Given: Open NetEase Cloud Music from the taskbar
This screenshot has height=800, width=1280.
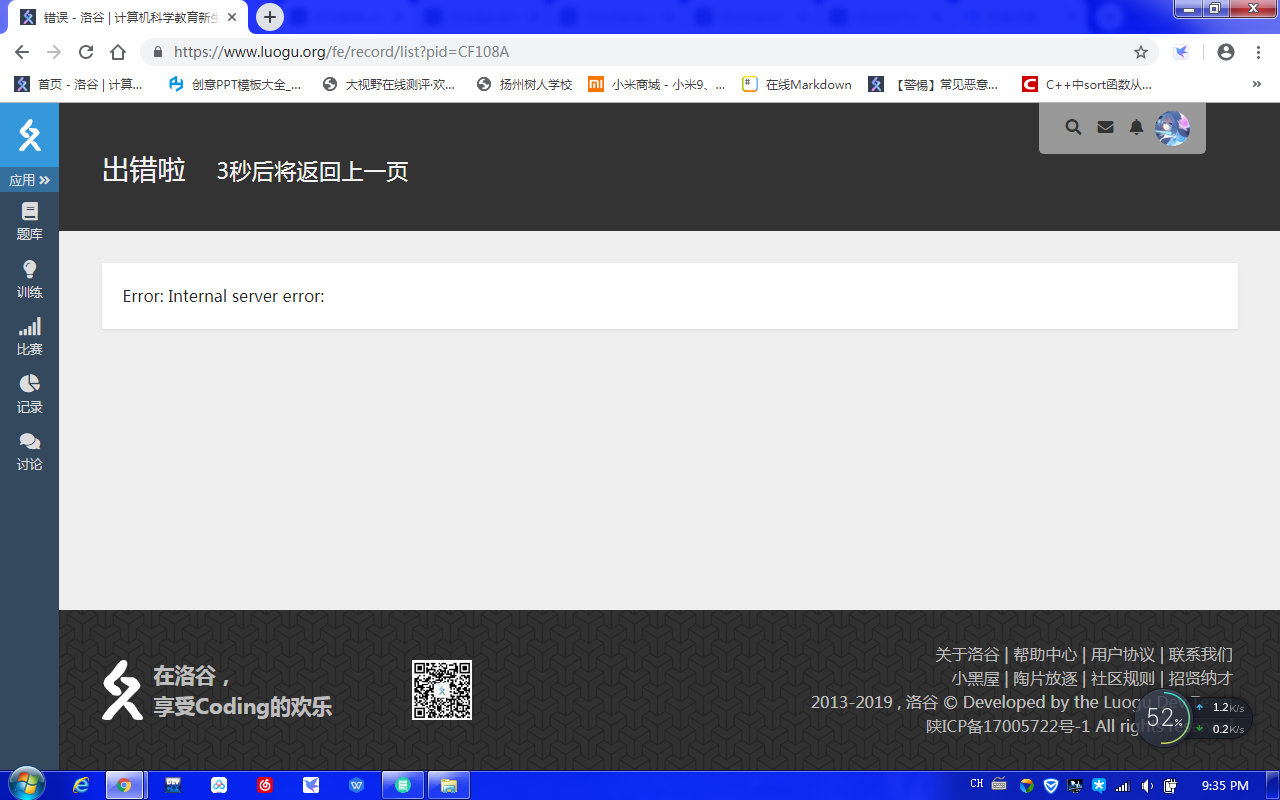Looking at the screenshot, I should coord(265,785).
